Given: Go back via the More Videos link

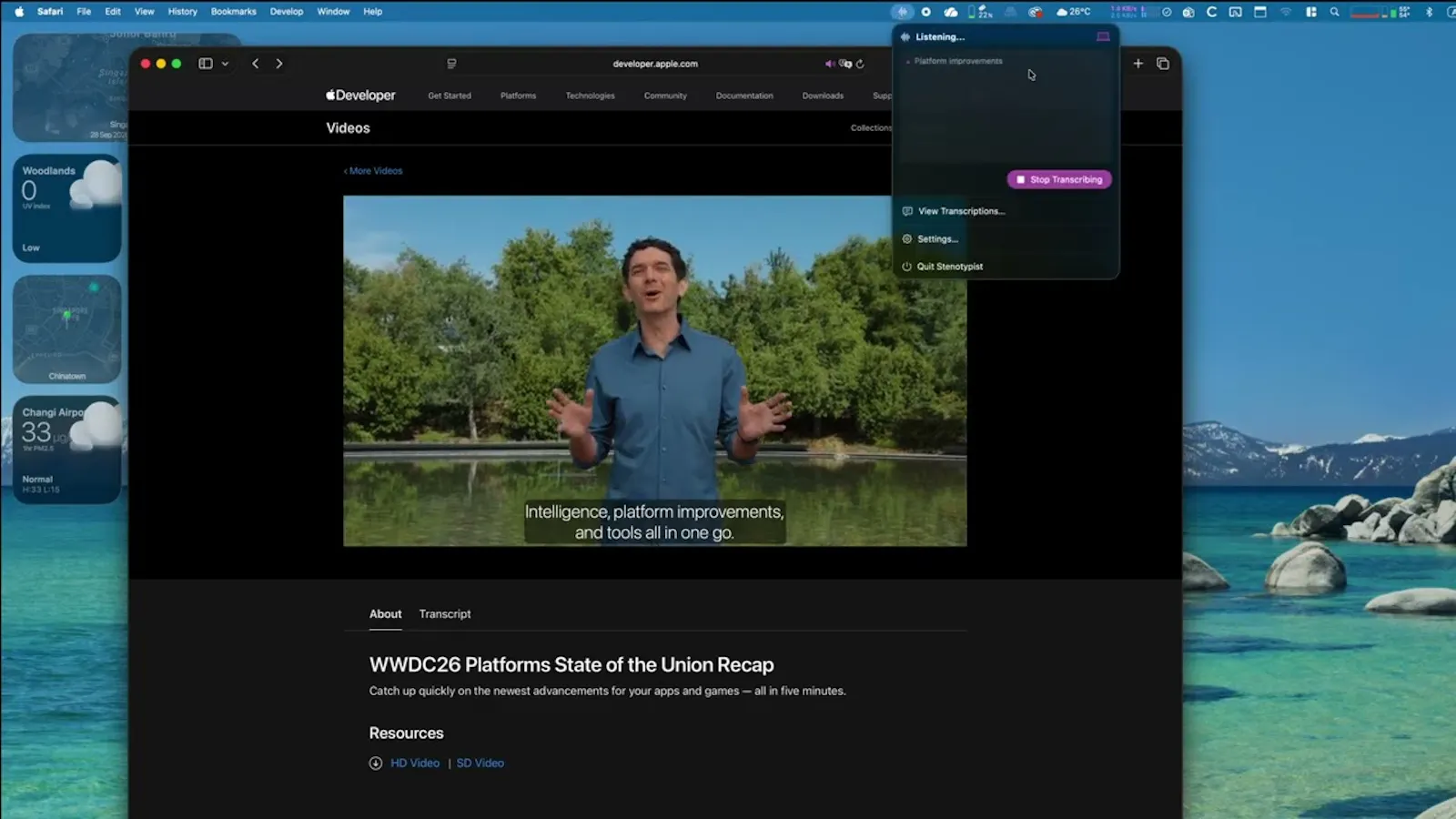Looking at the screenshot, I should (x=373, y=171).
